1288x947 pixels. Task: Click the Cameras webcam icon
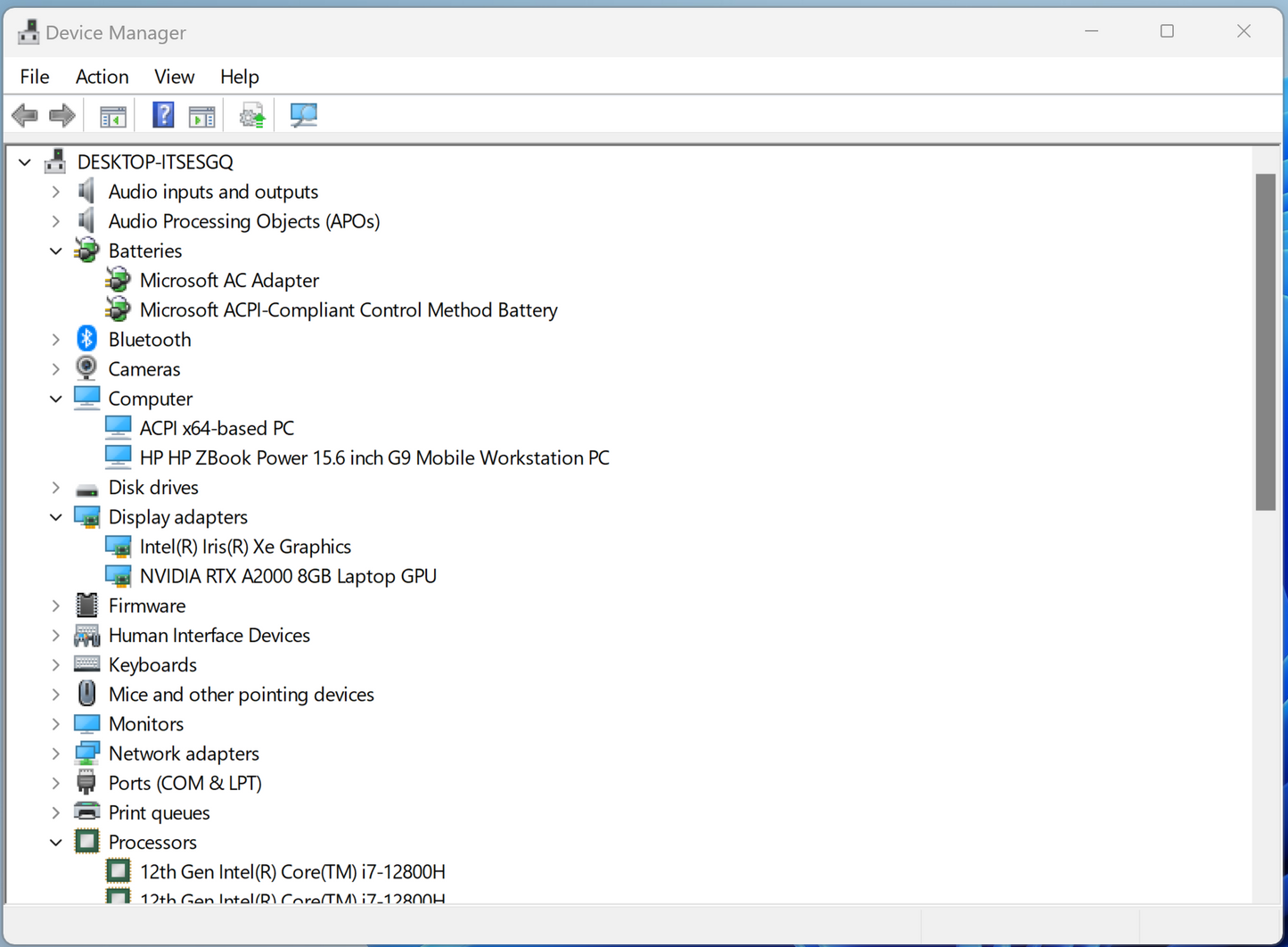click(86, 368)
